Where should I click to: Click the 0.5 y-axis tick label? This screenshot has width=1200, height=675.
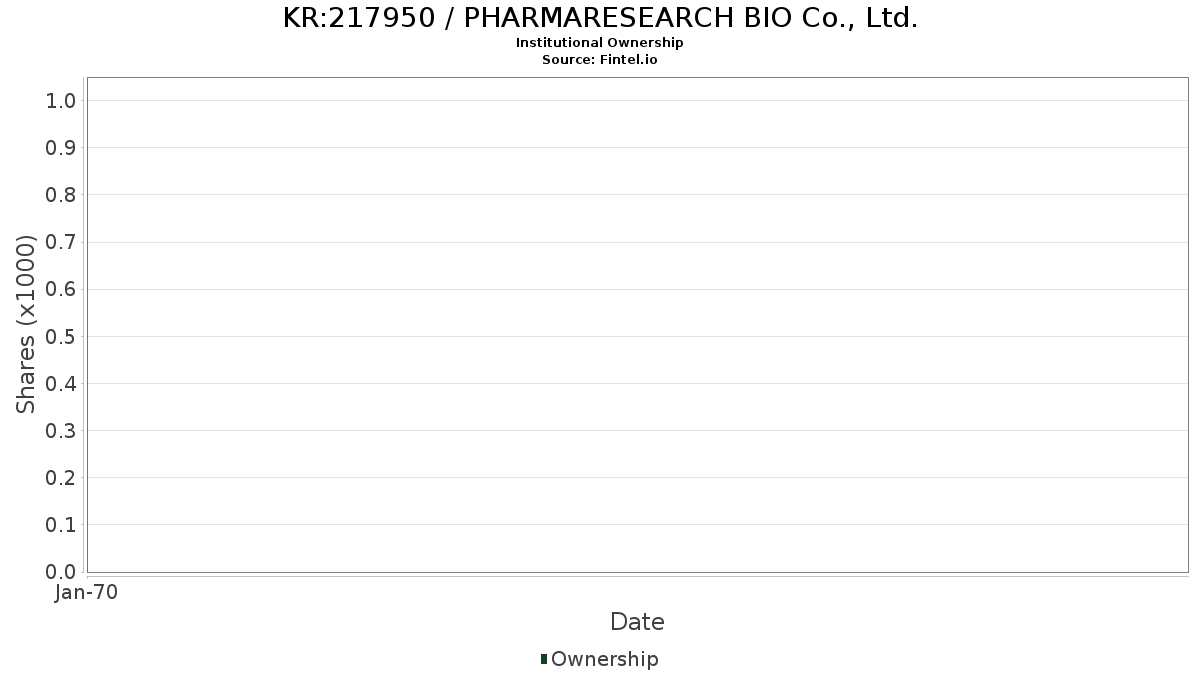click(61, 336)
